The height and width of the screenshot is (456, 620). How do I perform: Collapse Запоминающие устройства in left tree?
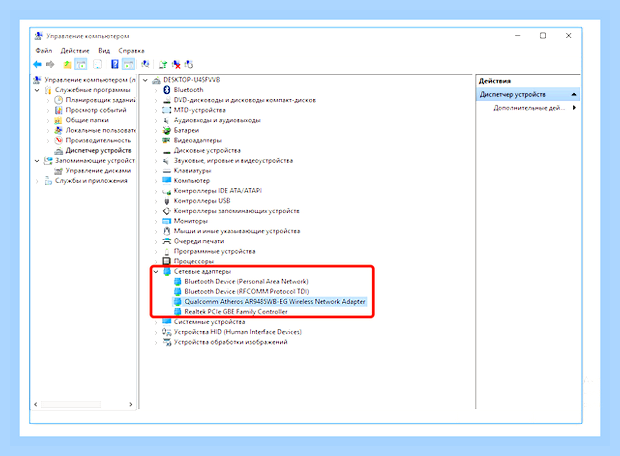(x=37, y=161)
